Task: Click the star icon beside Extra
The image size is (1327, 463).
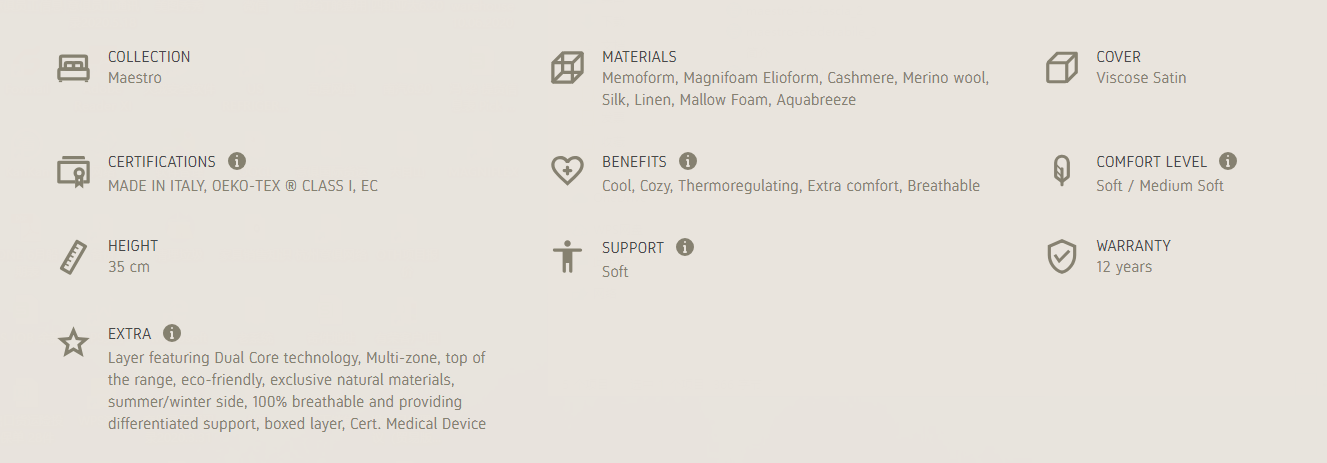Action: click(x=73, y=343)
